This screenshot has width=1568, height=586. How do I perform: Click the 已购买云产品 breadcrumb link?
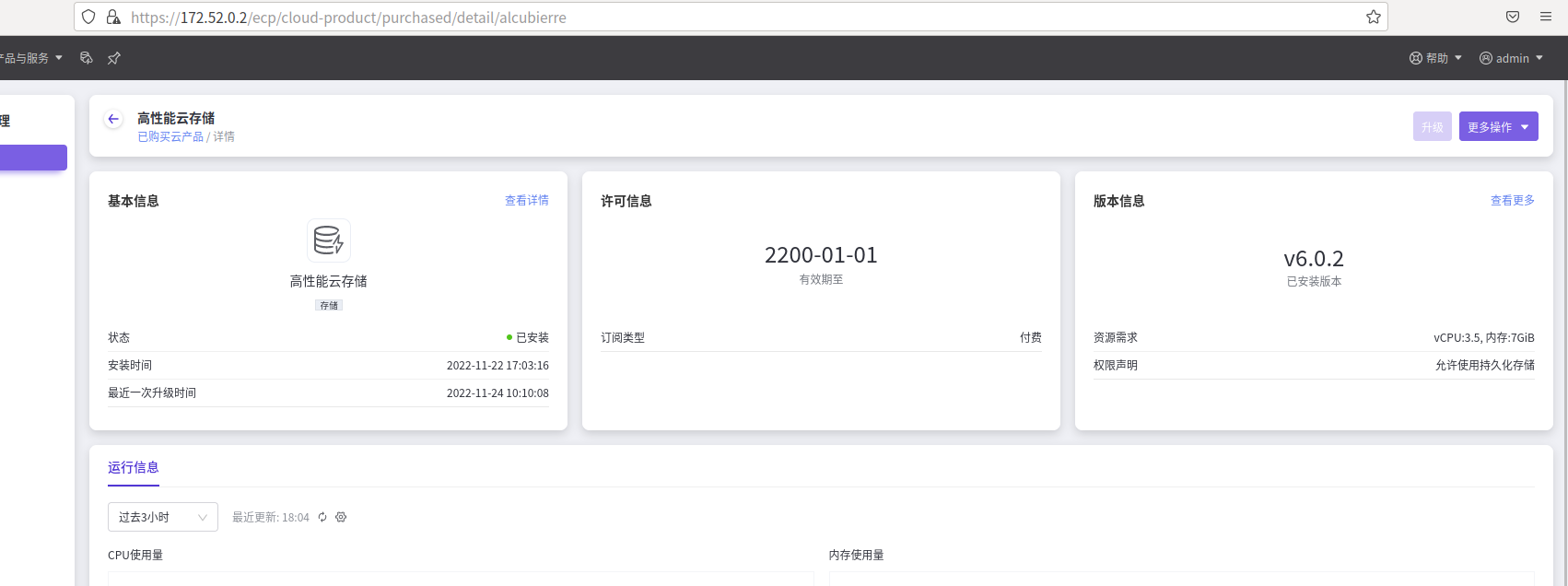170,136
